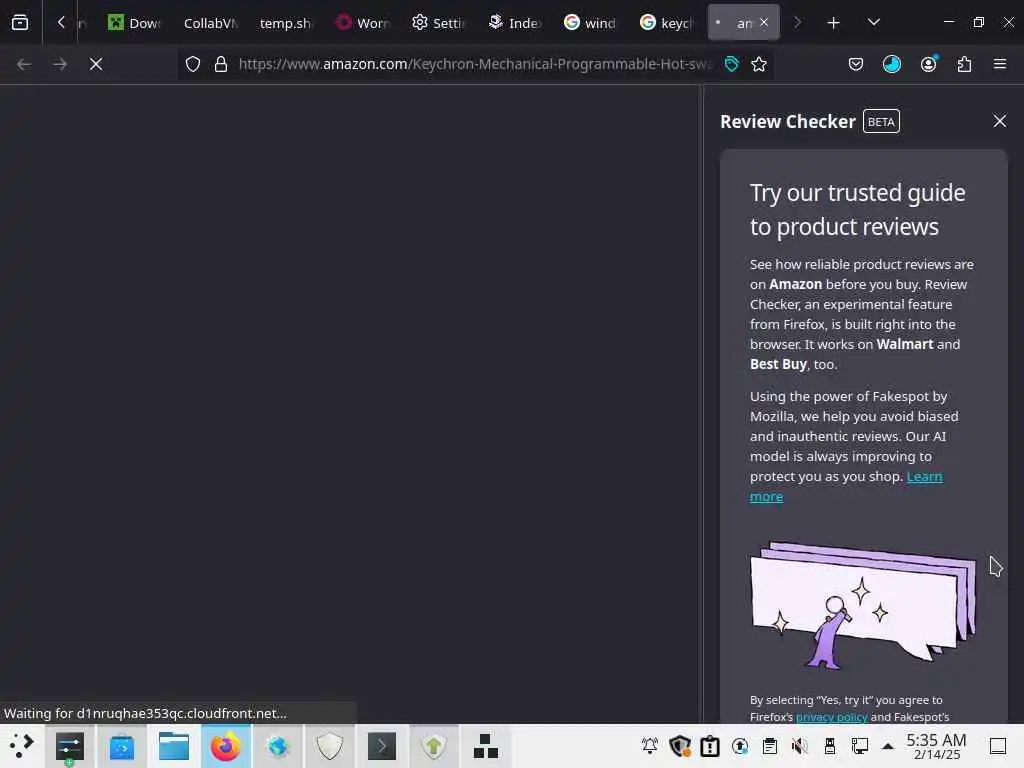
Task: Open the blue circular extension icon
Action: click(891, 64)
